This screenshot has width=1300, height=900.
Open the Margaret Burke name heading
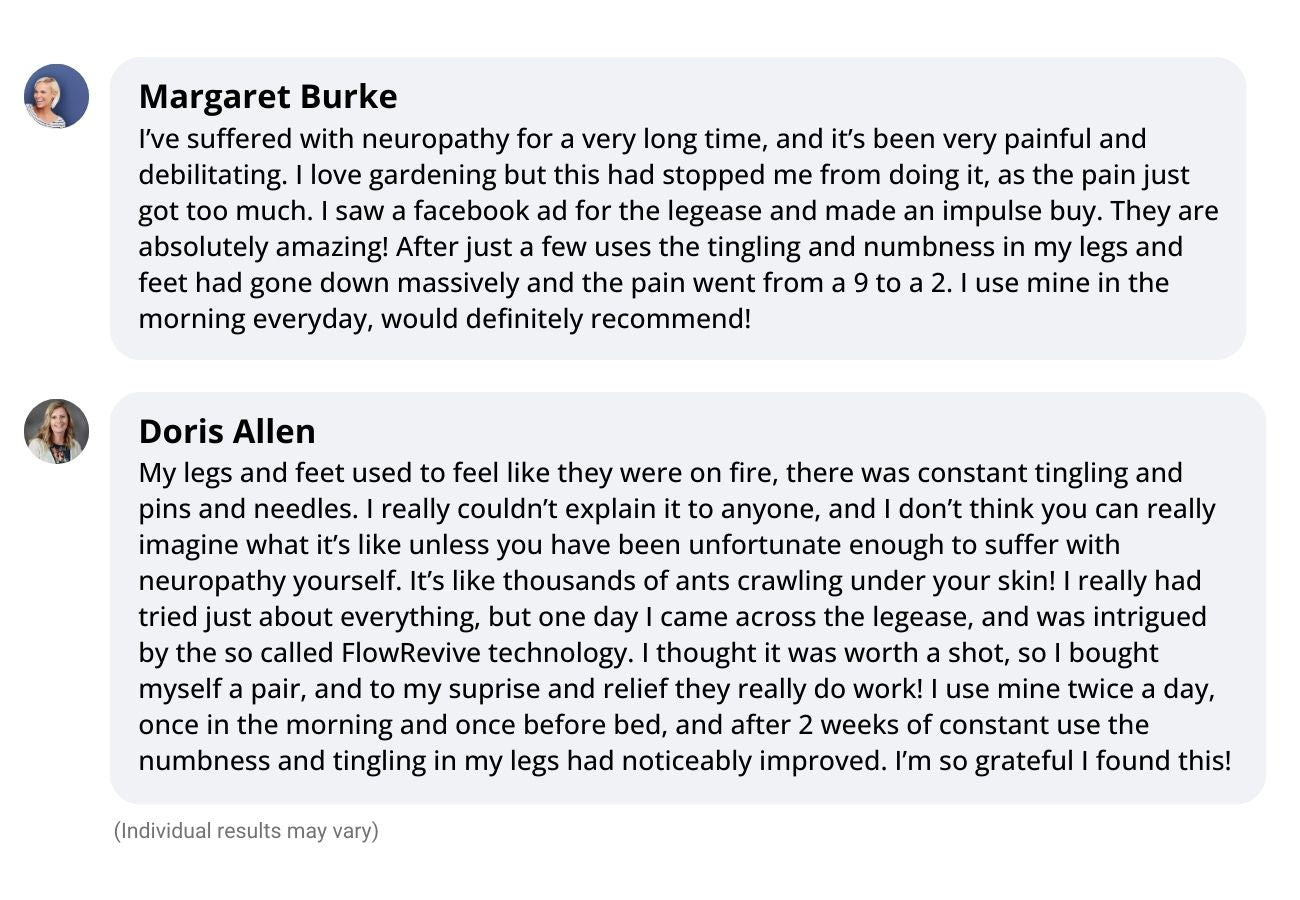click(268, 97)
